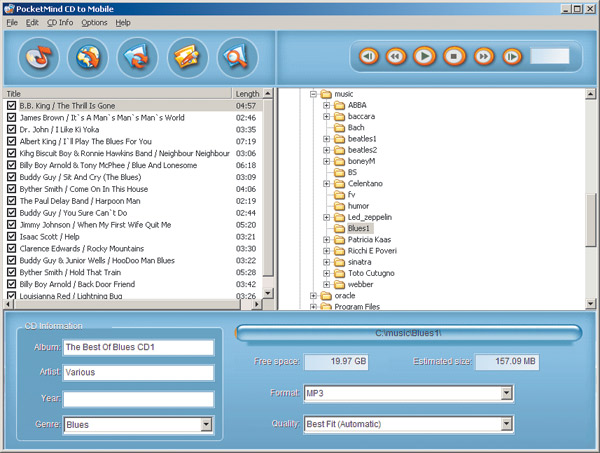Open the CD Info menu
The width and height of the screenshot is (600, 453).
(x=59, y=22)
